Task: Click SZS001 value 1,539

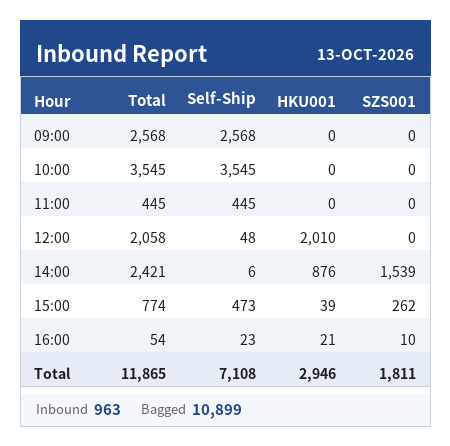Action: [x=398, y=272]
